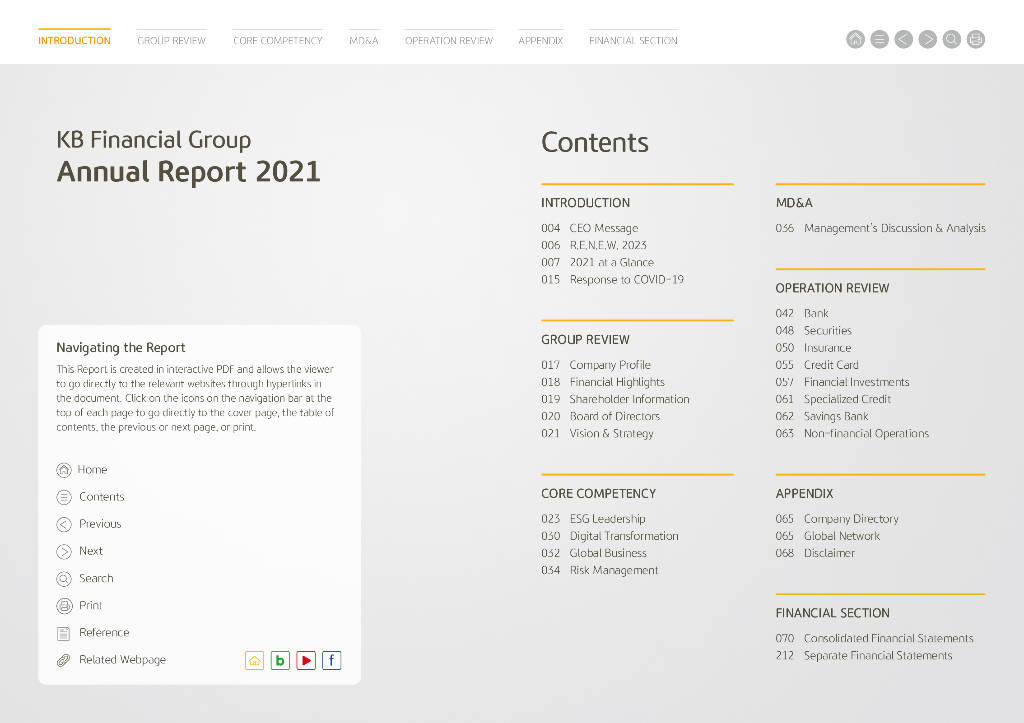Go to R.E.N.E.W. 2023 entry

click(x=594, y=245)
